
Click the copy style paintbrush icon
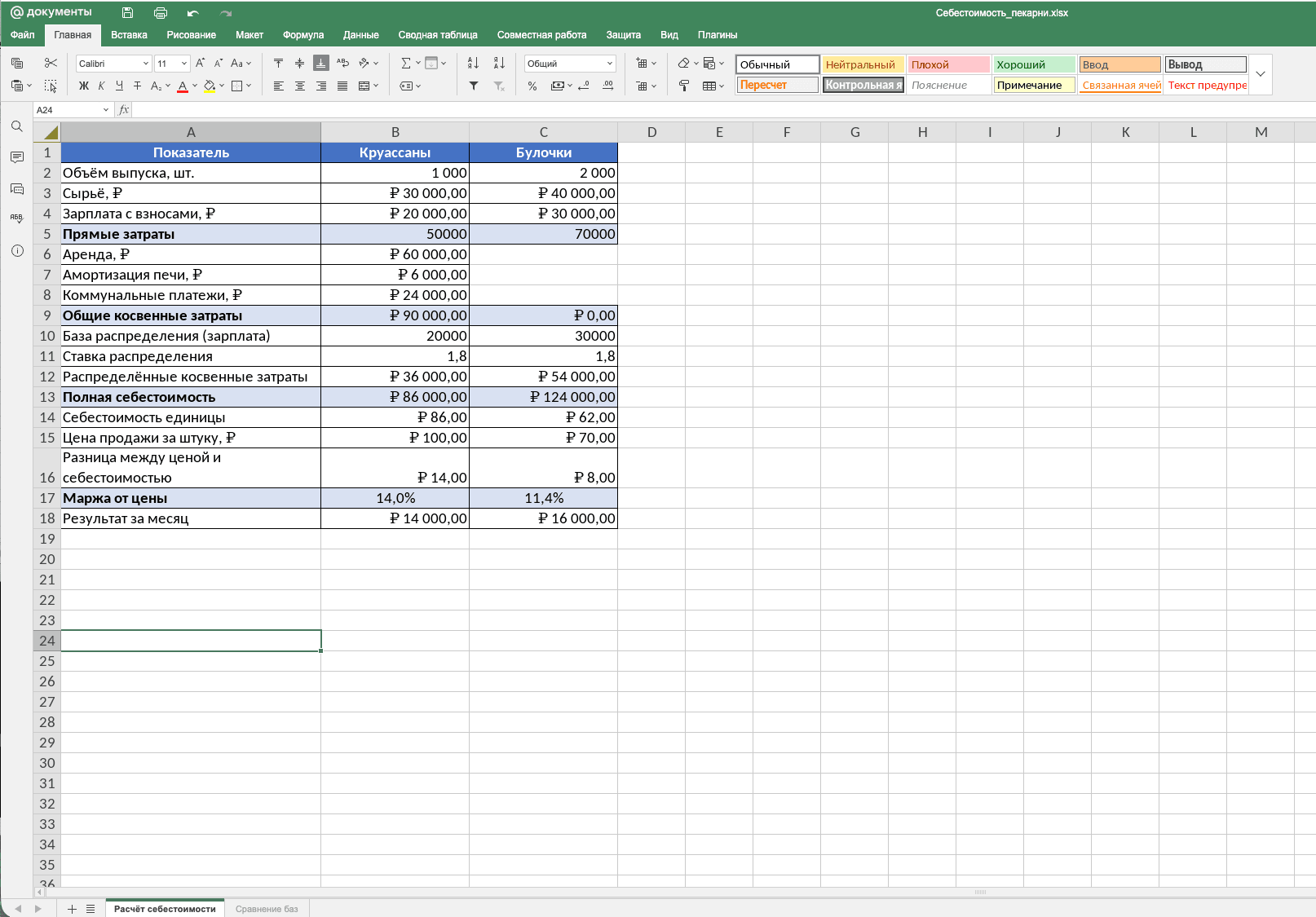point(684,86)
